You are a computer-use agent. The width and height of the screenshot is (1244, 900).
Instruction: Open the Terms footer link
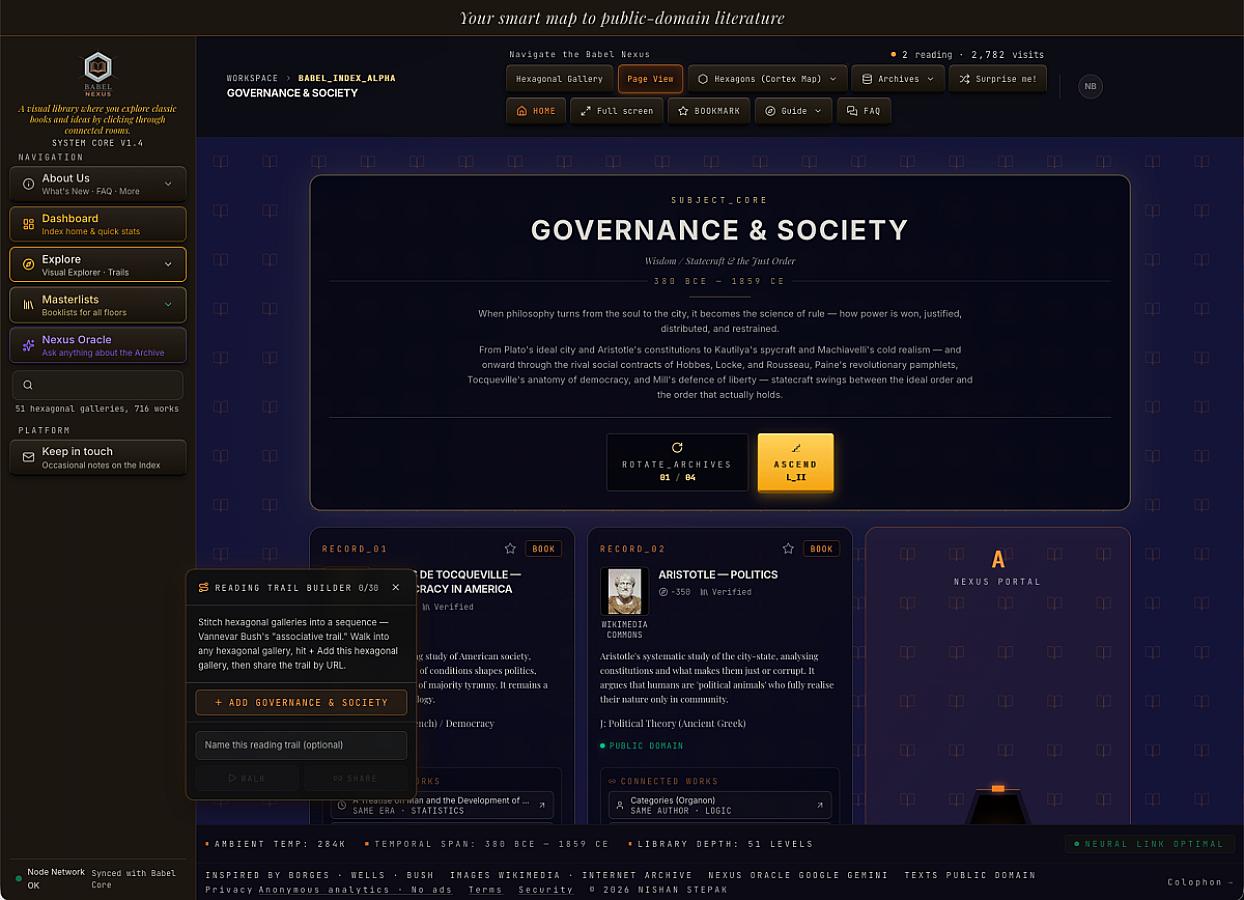485,890
